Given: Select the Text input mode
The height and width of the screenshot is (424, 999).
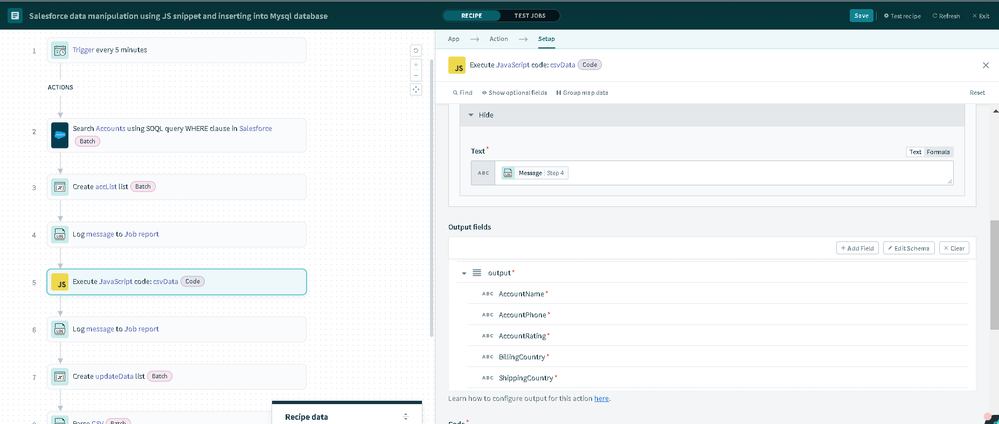Looking at the screenshot, I should click(x=915, y=152).
